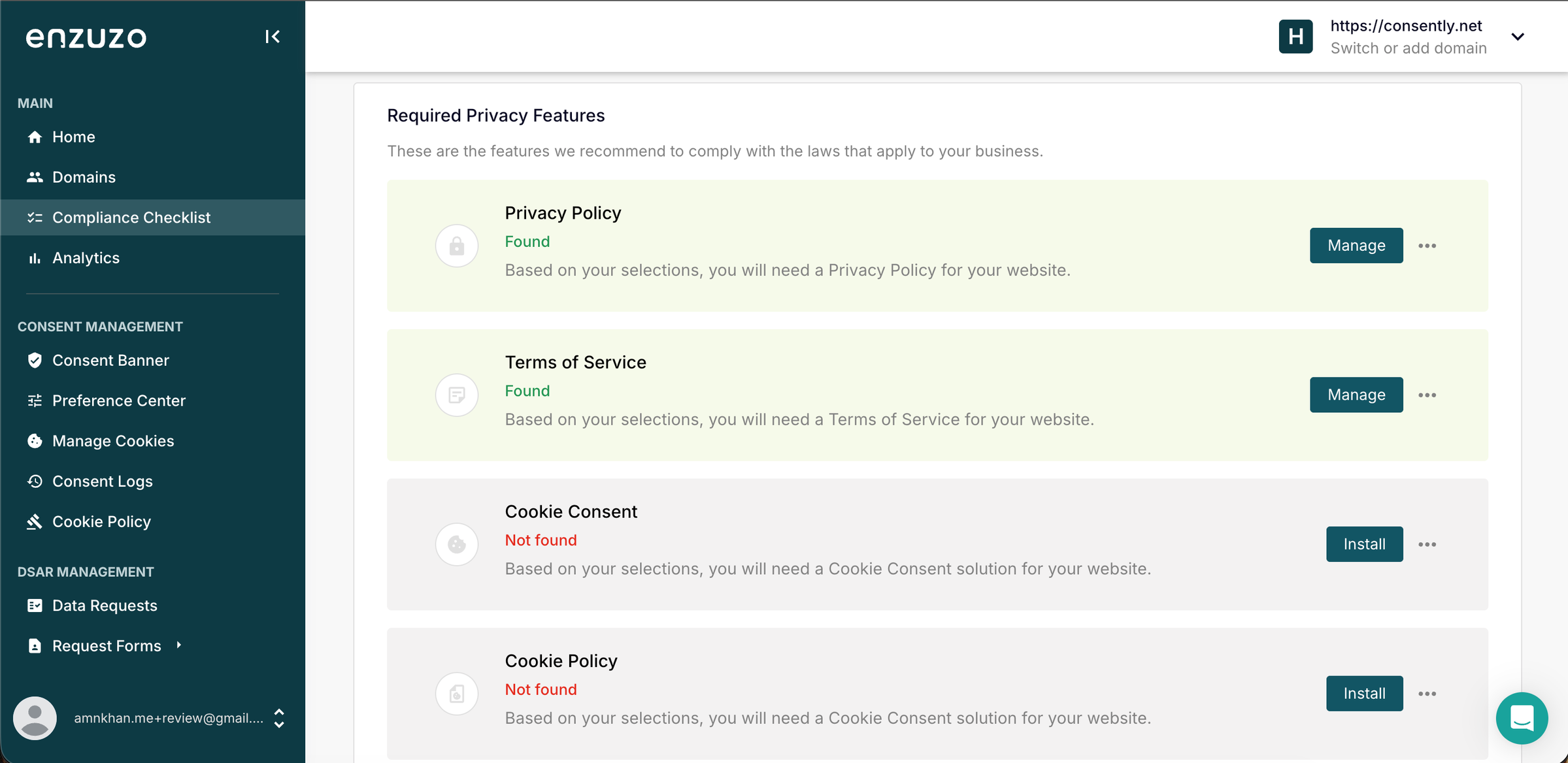Click 'Switch or add domain'
This screenshot has width=1568, height=763.
[x=1409, y=48]
